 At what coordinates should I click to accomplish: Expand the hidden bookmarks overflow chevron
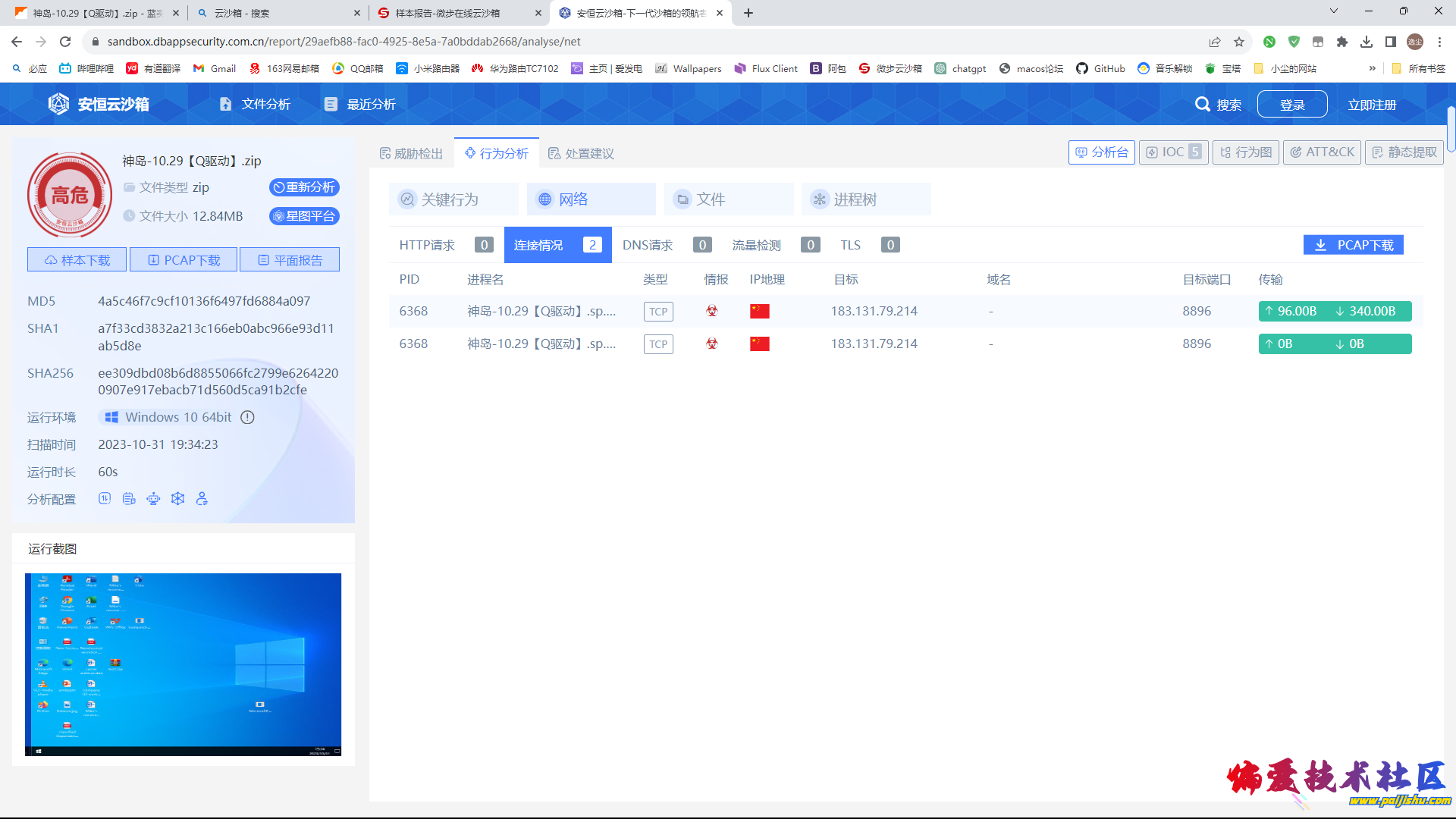[x=1372, y=68]
